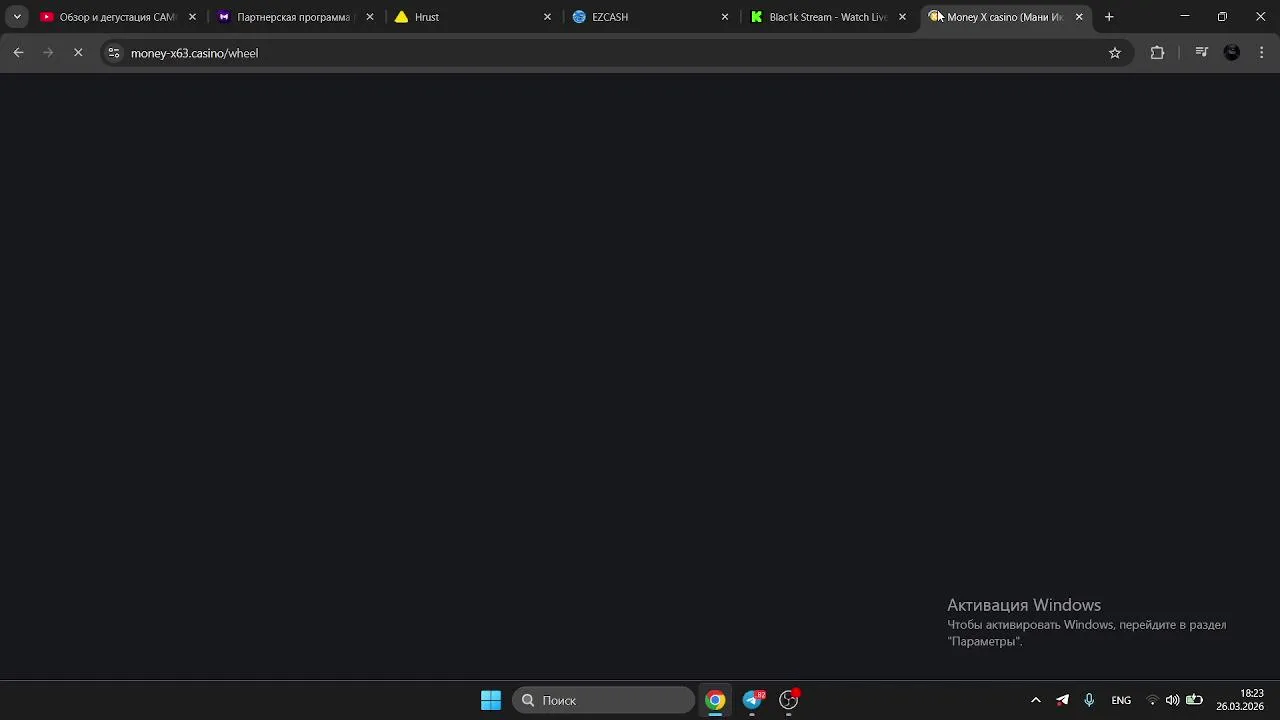Open the OBS taskbar app icon
The width and height of the screenshot is (1280, 720).
point(789,700)
